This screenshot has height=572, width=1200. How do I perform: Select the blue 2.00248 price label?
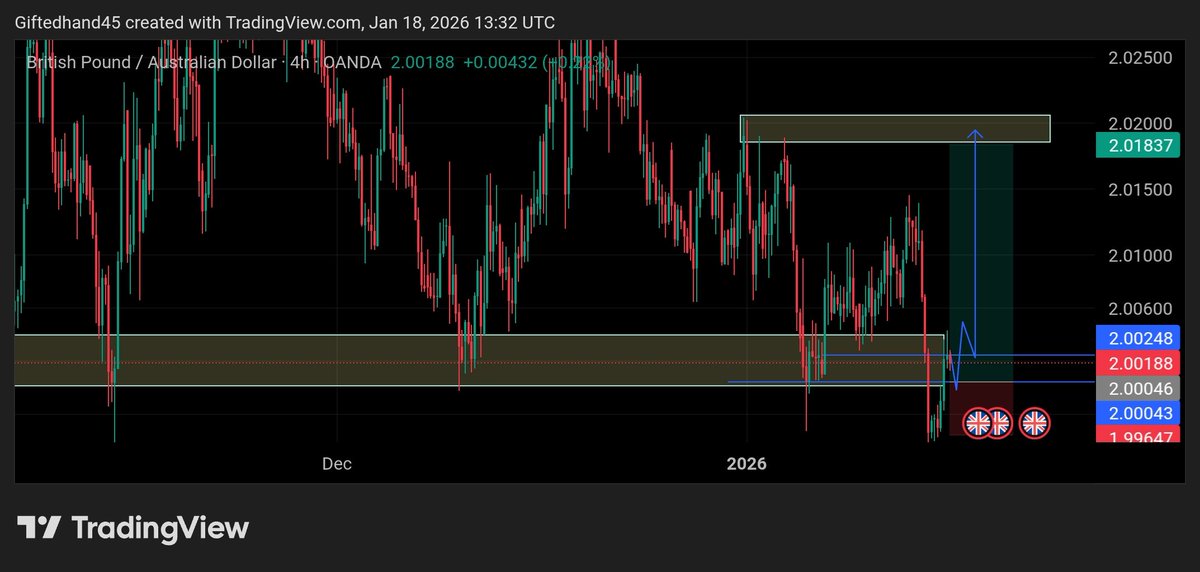(1138, 337)
